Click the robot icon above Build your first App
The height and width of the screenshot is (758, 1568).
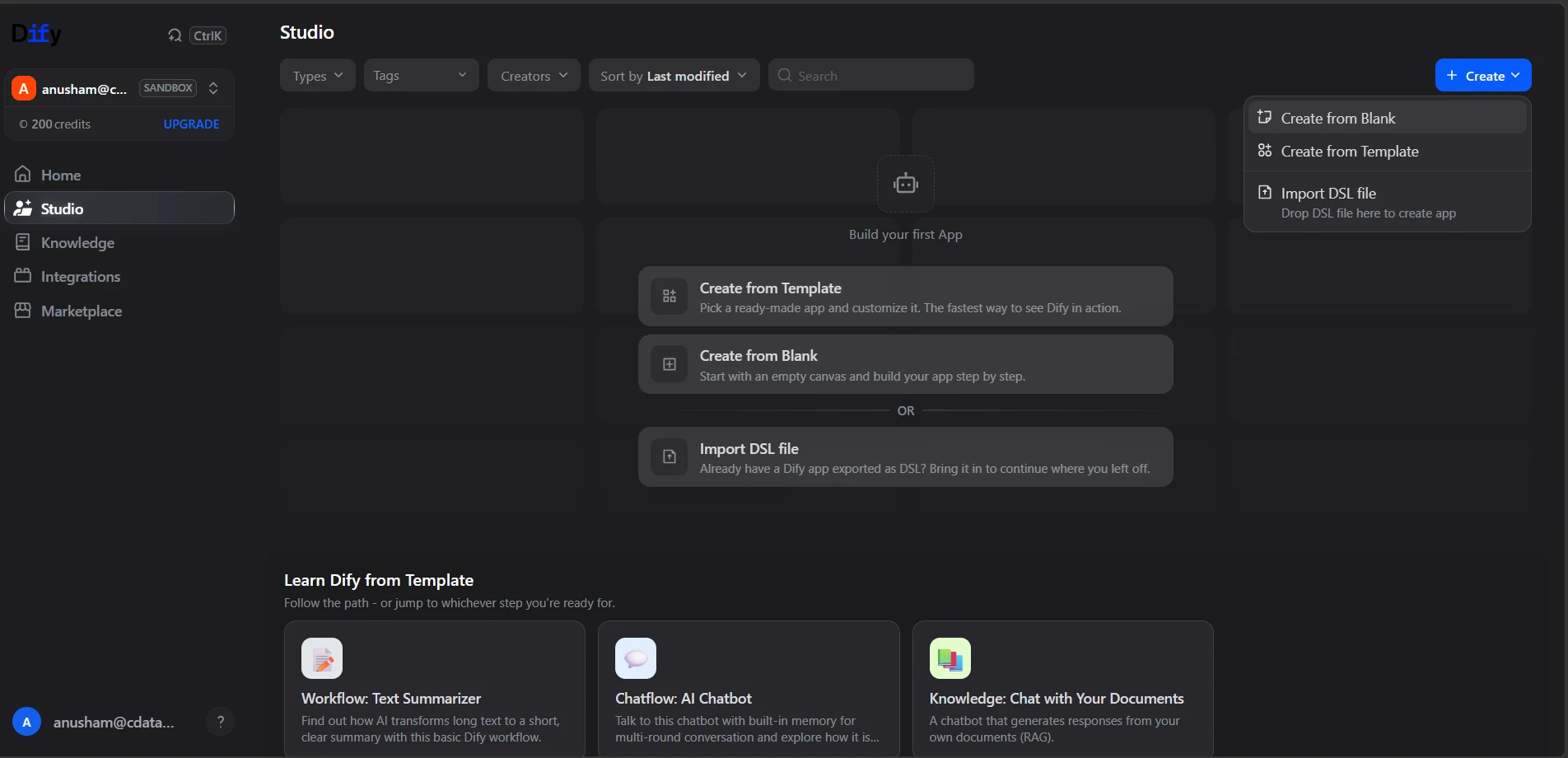906,184
